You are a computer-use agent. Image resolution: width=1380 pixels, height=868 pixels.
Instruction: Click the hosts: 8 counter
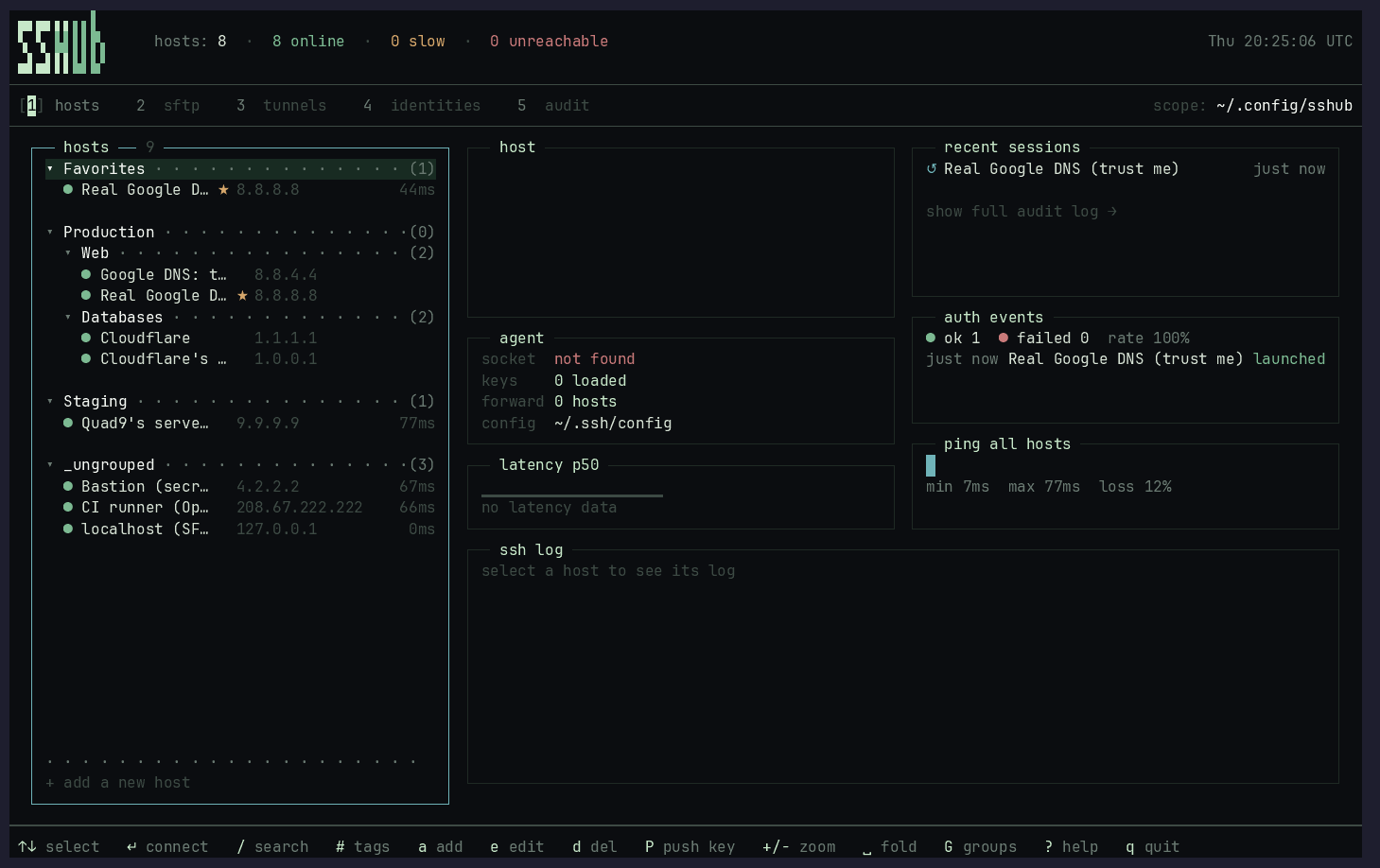[x=190, y=42]
